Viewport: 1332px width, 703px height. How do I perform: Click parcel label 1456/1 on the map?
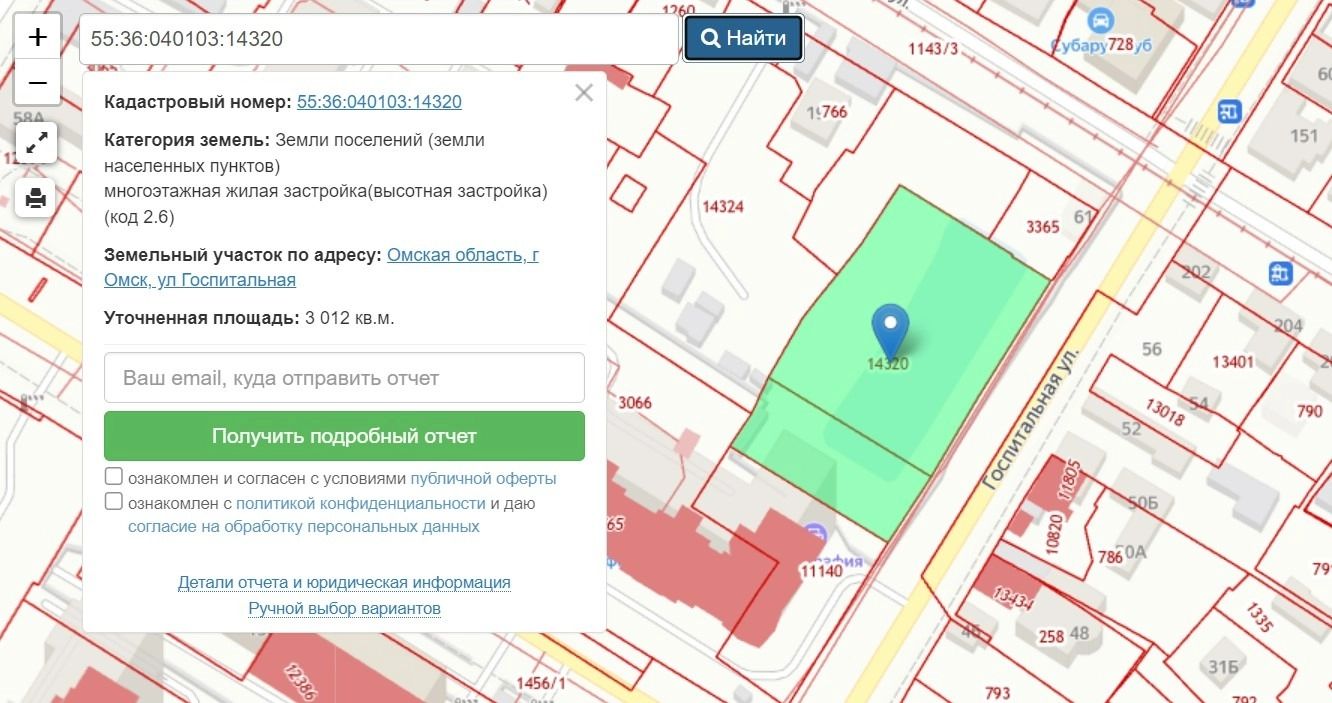pyautogui.click(x=541, y=683)
